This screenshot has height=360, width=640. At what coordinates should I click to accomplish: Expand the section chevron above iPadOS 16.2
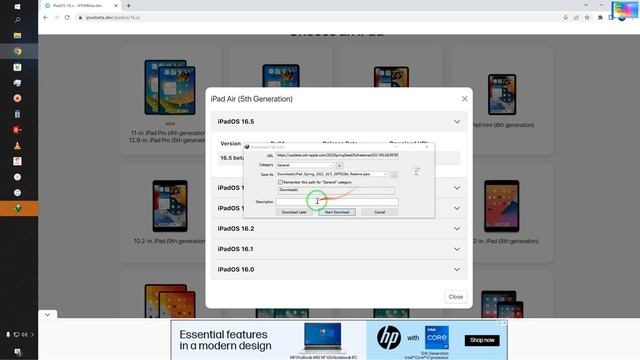coord(457,208)
